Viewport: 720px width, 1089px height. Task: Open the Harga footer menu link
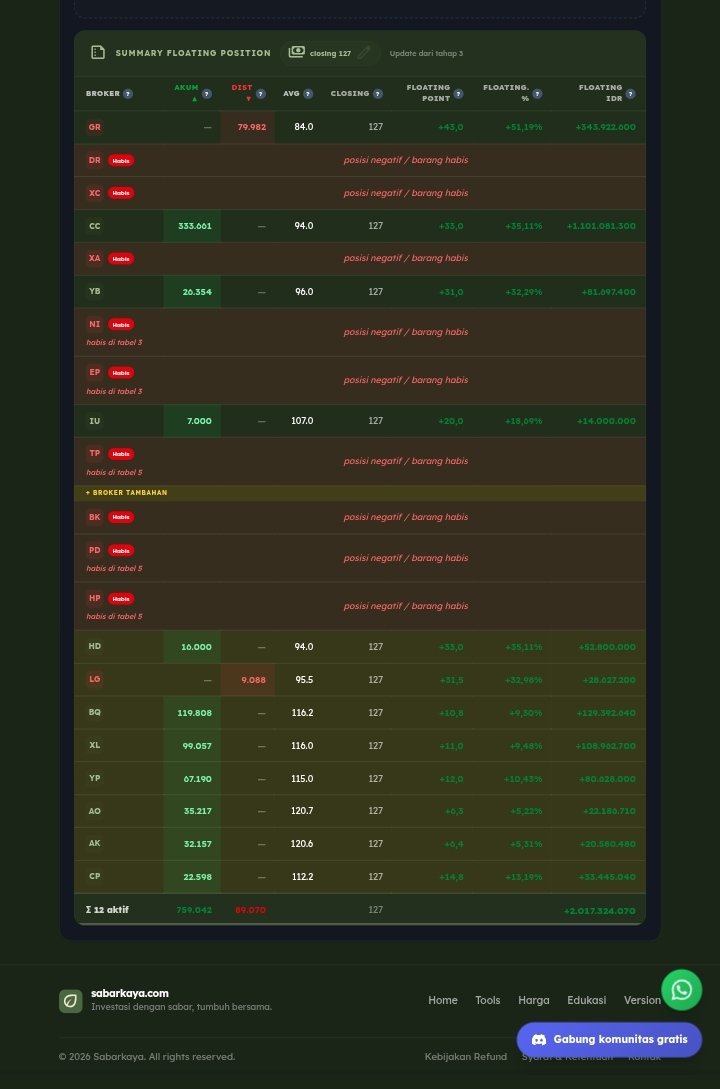(x=534, y=1000)
